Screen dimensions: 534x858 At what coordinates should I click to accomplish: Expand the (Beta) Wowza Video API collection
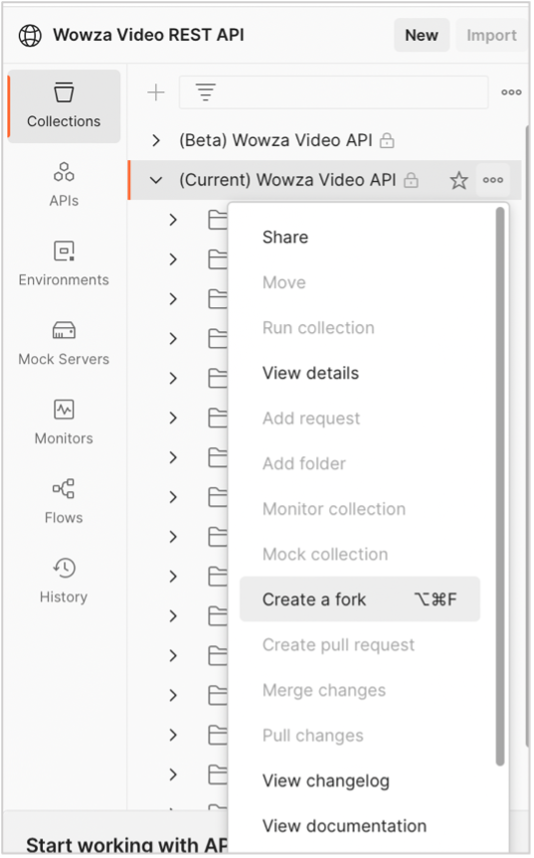point(156,141)
